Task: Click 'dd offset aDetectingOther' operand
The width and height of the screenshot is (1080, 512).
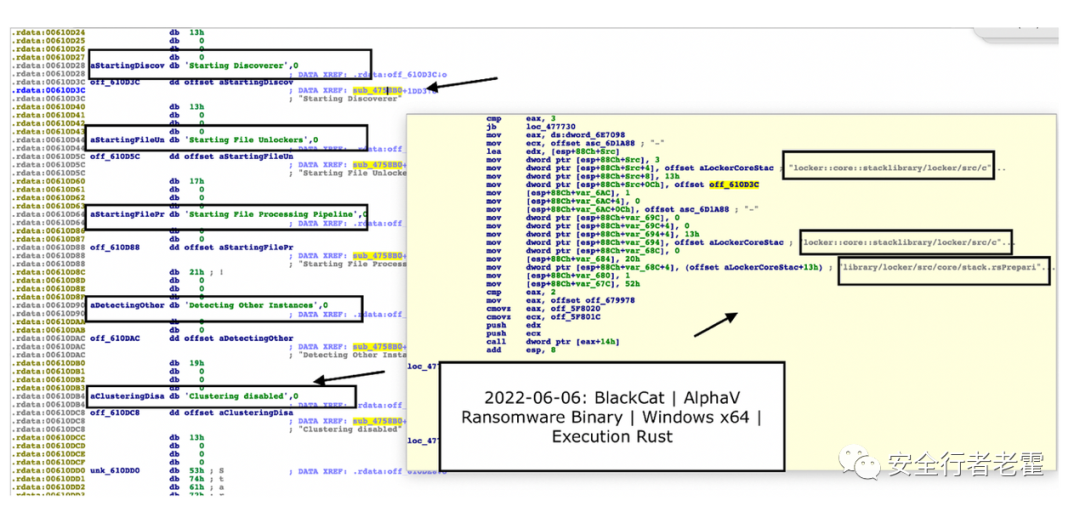Action: 231,338
